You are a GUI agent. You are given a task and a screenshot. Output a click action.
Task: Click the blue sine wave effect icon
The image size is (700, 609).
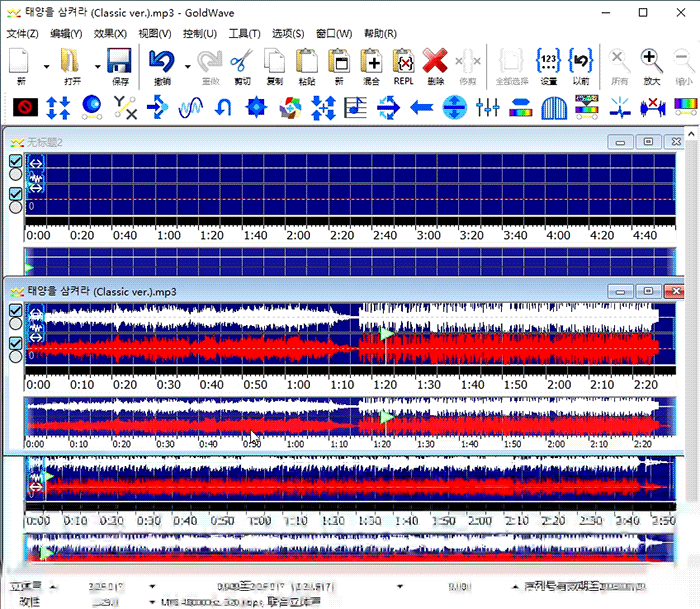coord(191,108)
